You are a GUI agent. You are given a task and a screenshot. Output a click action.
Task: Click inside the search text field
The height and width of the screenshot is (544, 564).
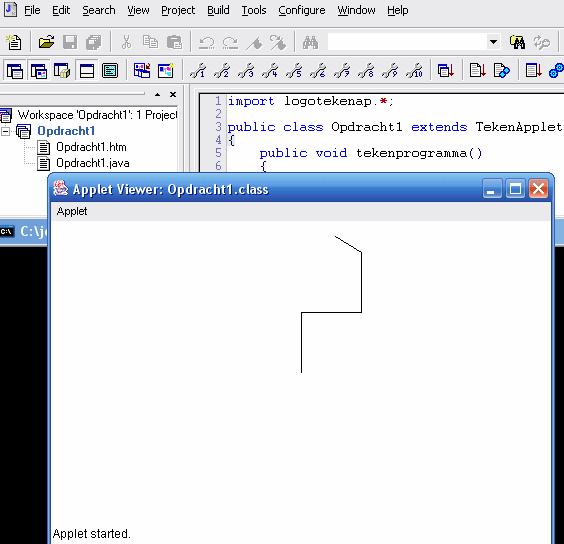tap(407, 42)
